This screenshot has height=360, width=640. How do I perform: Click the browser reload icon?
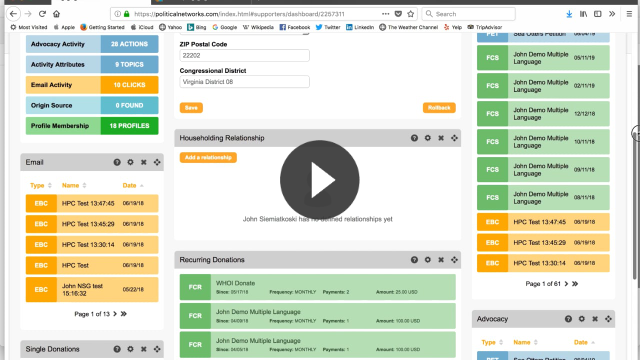tap(42, 14)
